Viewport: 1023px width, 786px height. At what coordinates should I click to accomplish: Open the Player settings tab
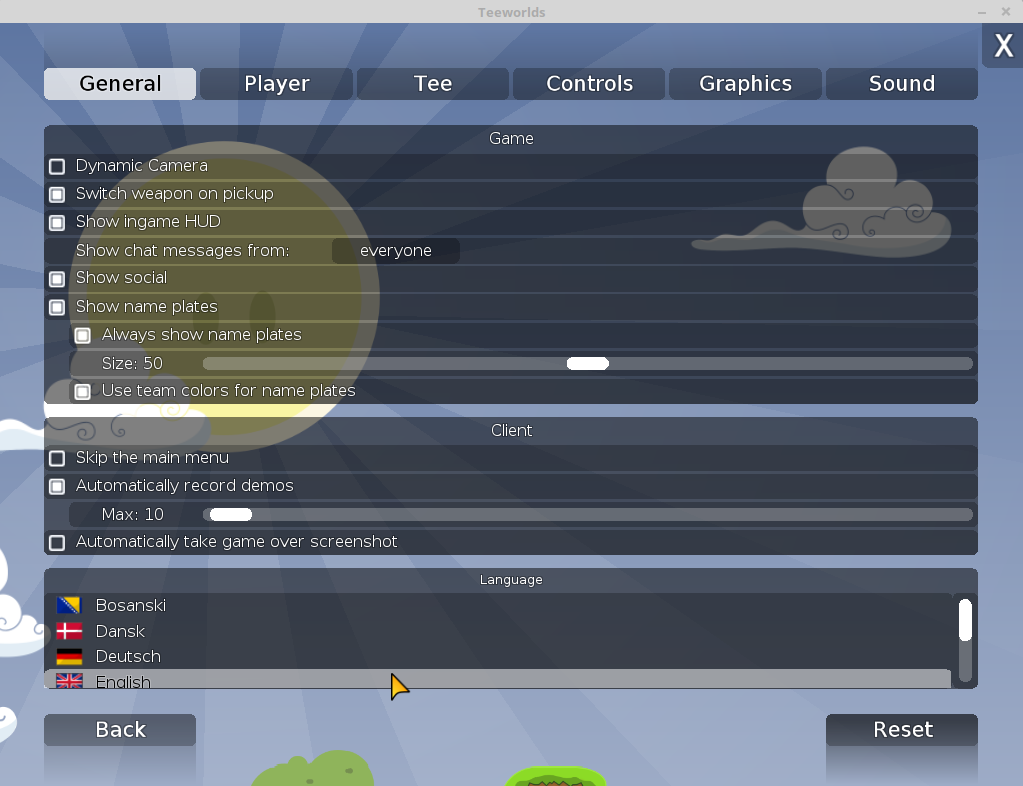tap(277, 84)
